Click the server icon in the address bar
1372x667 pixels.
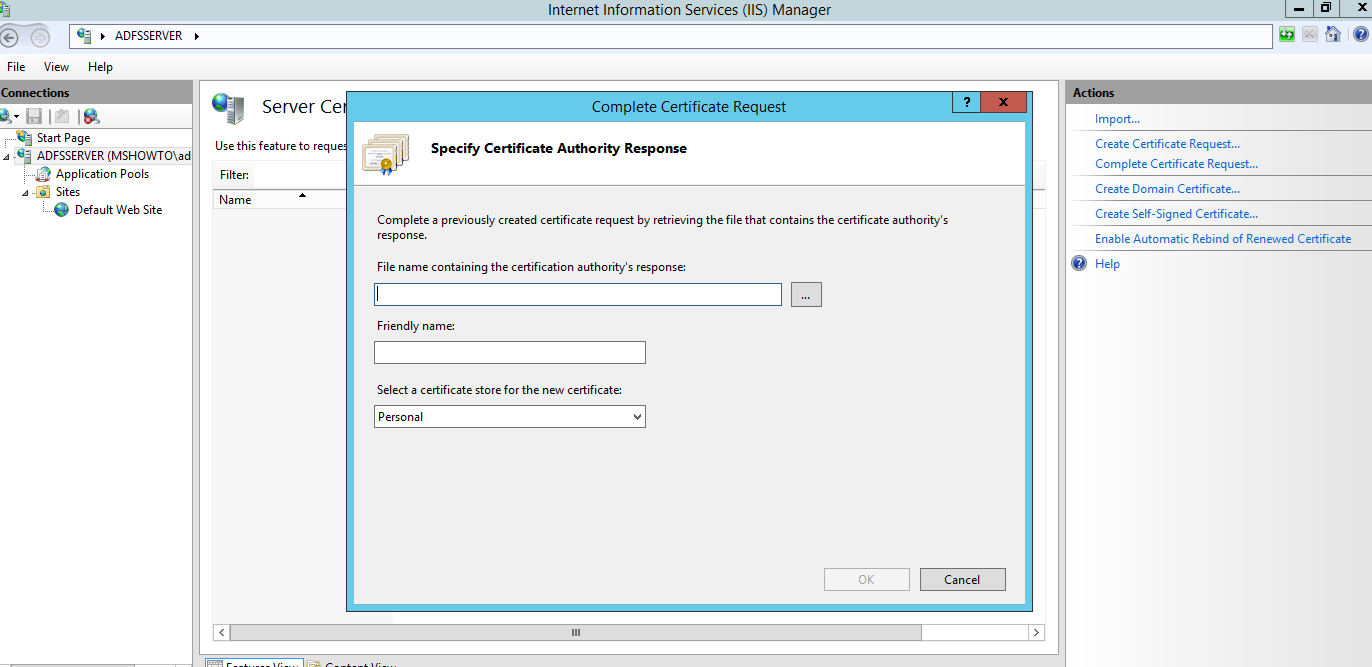[85, 36]
